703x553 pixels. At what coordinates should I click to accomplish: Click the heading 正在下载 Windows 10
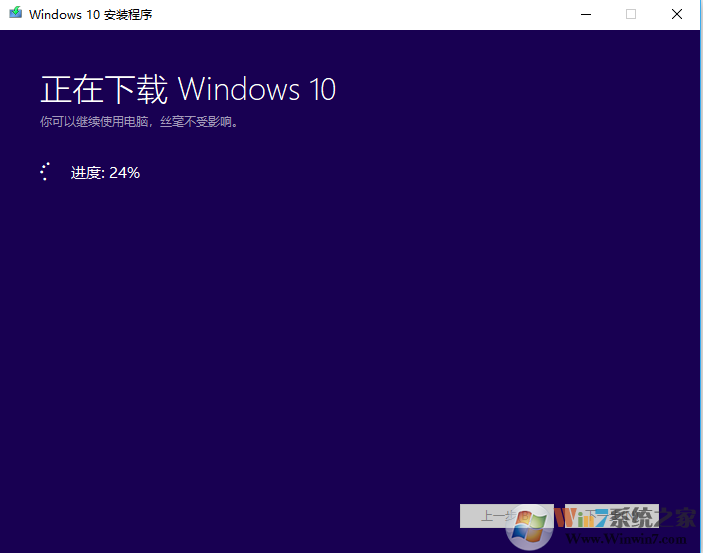click(188, 89)
